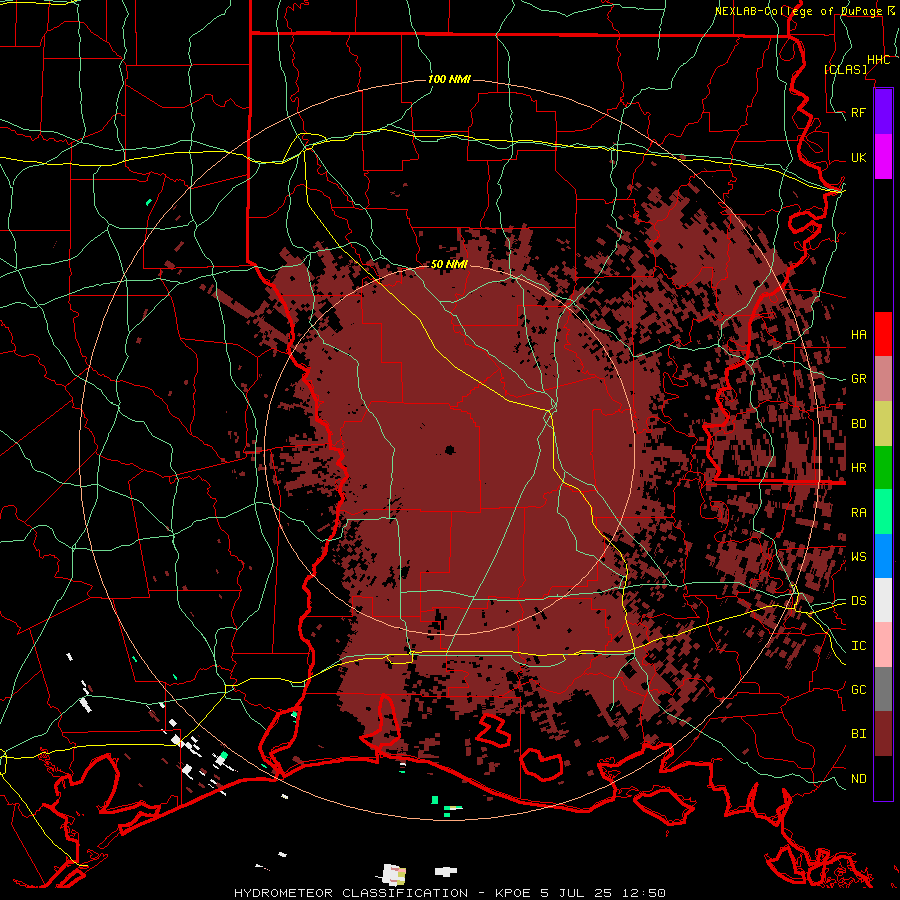Viewport: 900px width, 900px height.
Task: Click the GR pink-brown legend swatch
Action: (883, 379)
